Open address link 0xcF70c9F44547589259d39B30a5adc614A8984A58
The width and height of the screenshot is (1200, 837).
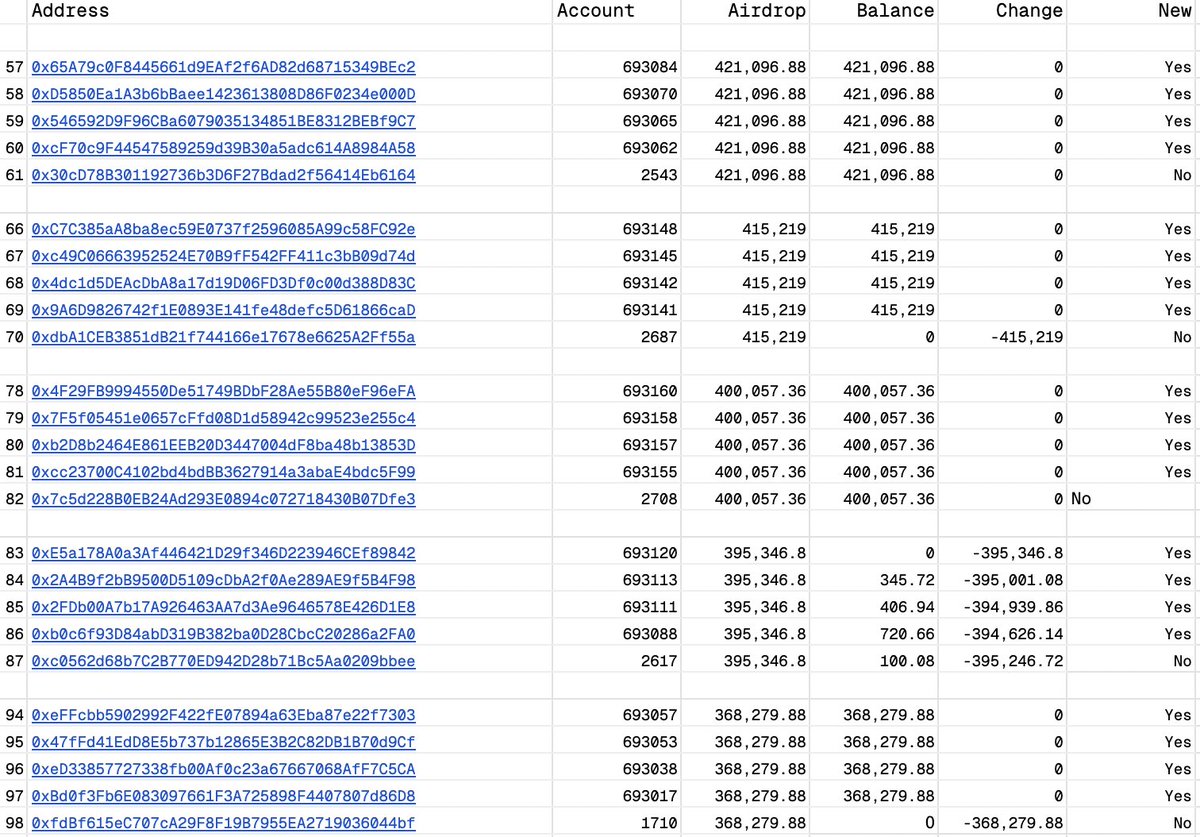pos(223,148)
